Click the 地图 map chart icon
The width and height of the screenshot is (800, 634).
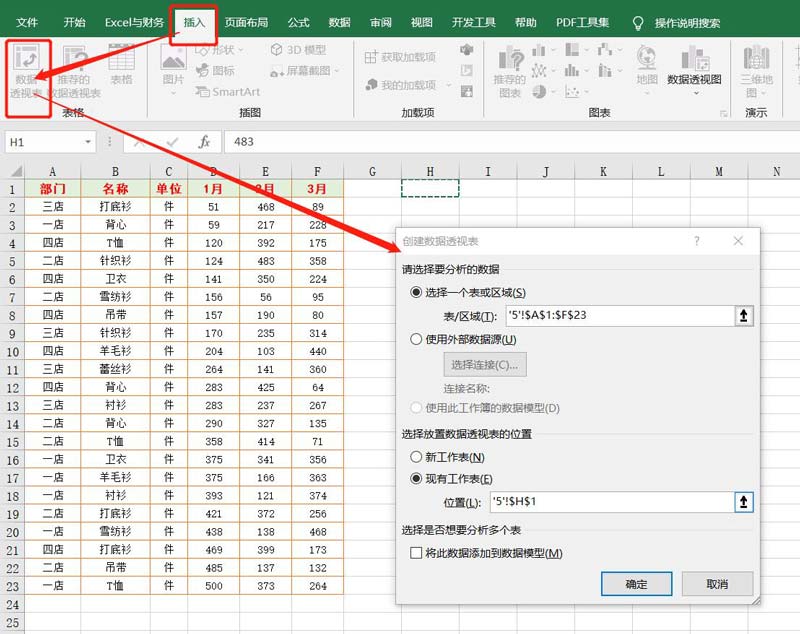click(x=647, y=66)
